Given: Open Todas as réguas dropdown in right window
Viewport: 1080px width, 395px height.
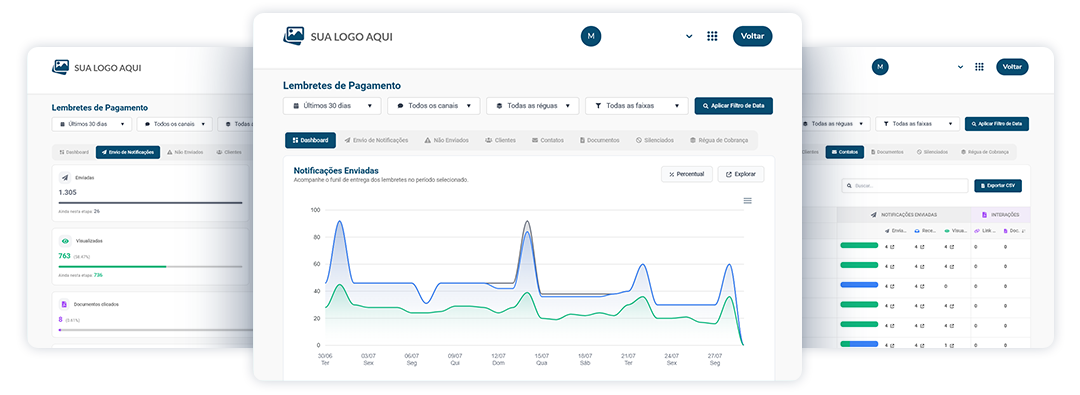Looking at the screenshot, I should pos(835,124).
